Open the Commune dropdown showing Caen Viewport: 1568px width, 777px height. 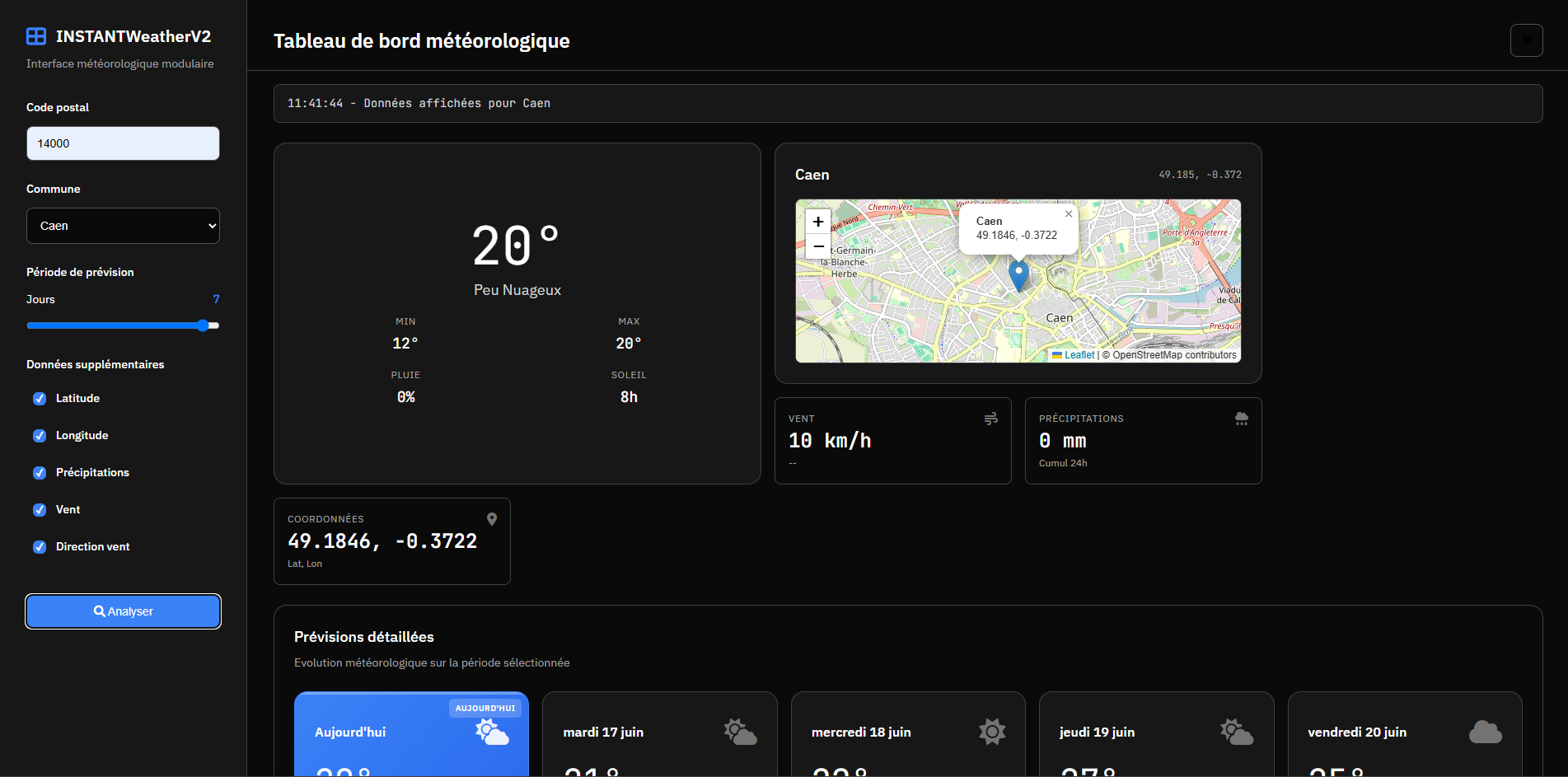122,225
